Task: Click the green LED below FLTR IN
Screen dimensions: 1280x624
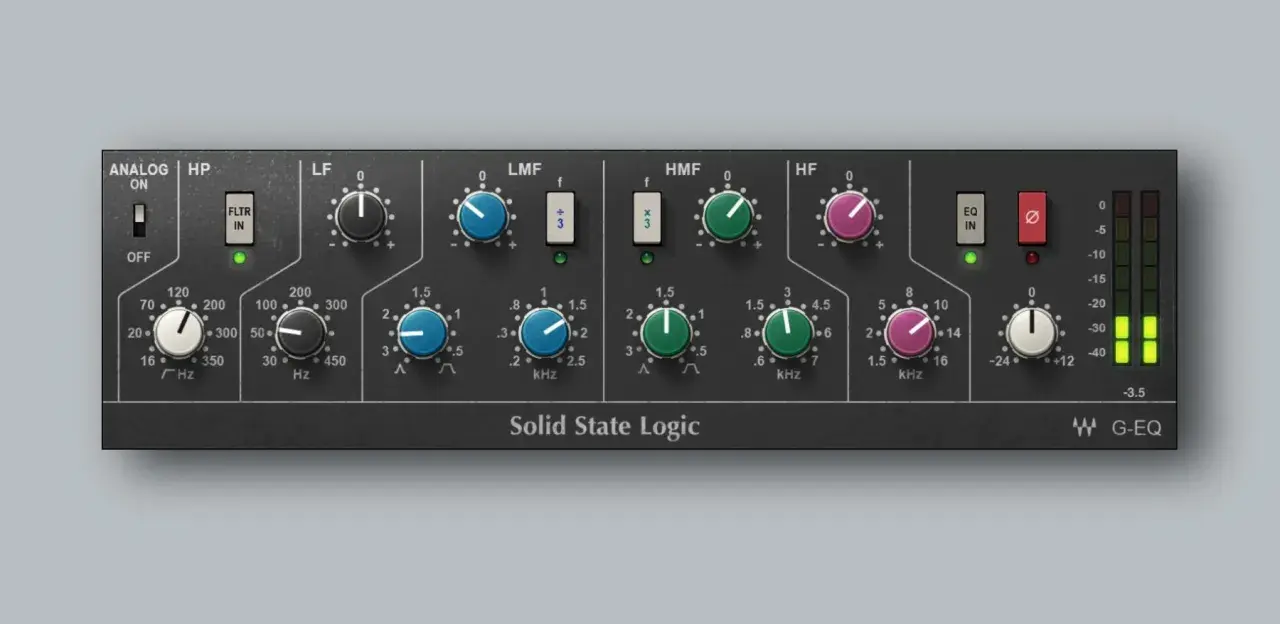Action: (x=239, y=259)
